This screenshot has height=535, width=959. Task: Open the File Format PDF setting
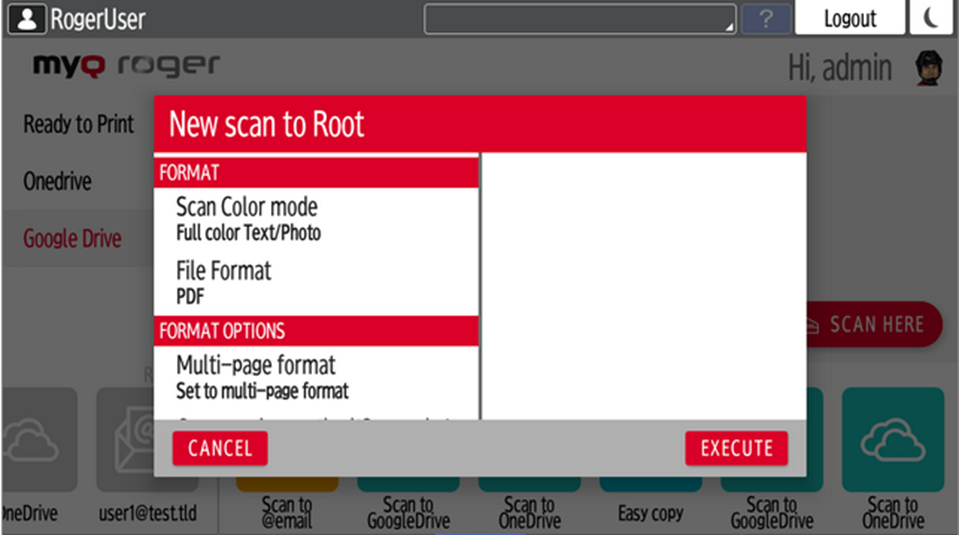coord(316,283)
